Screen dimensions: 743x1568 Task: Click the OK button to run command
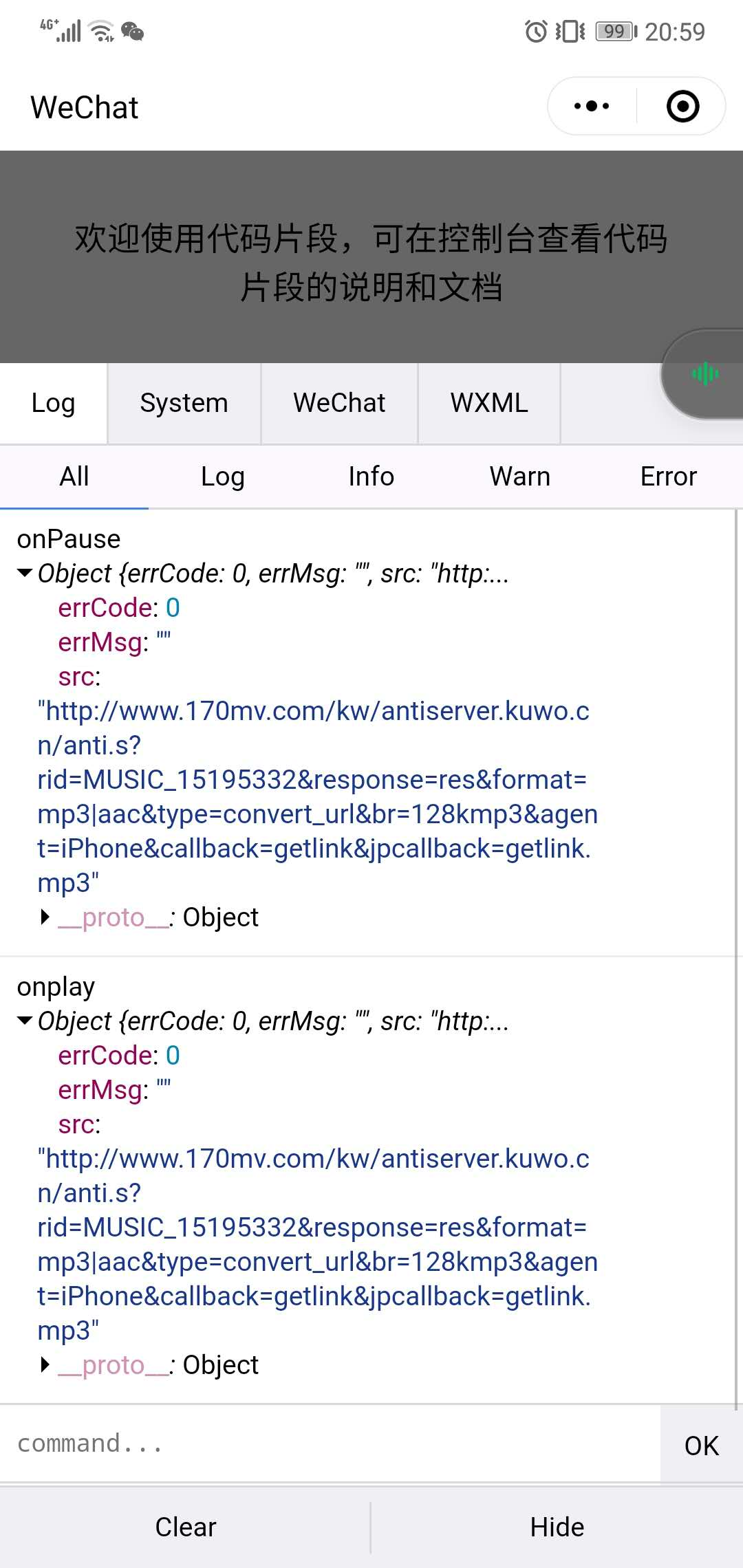(702, 1446)
